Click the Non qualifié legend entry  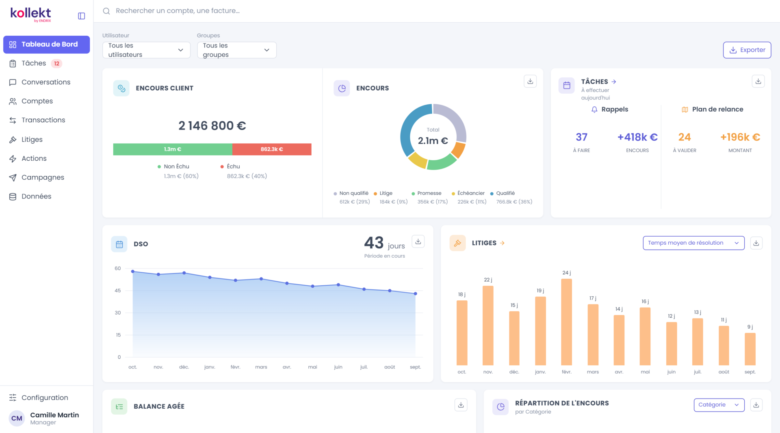pyautogui.click(x=352, y=197)
